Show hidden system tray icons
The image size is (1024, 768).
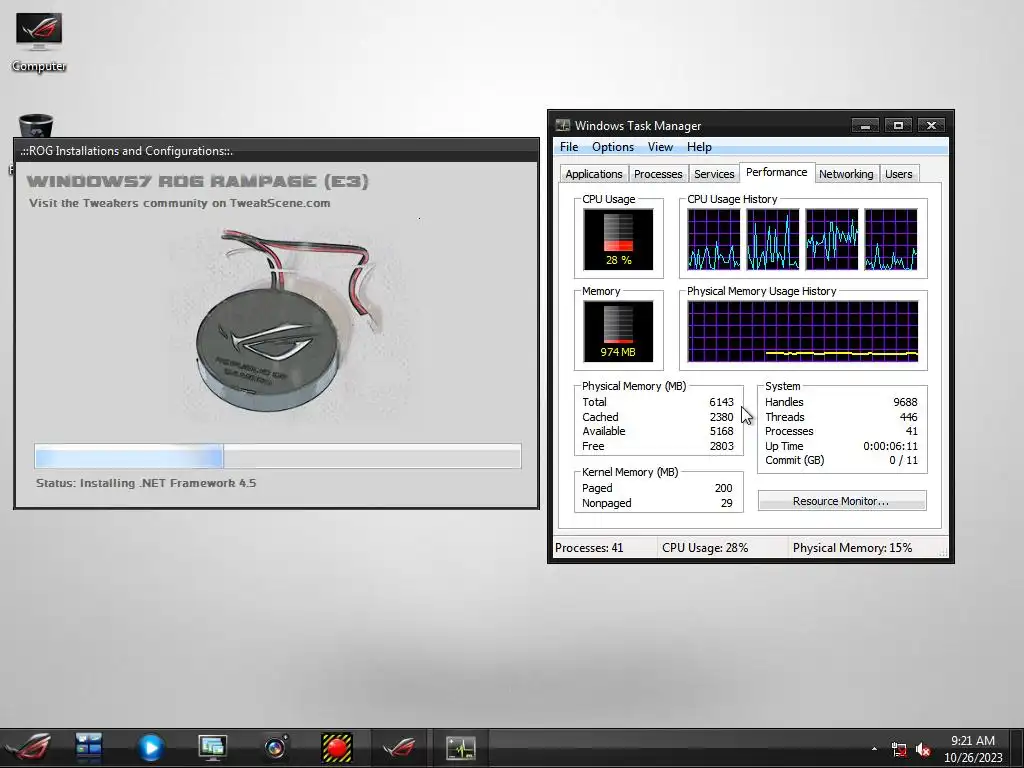874,749
